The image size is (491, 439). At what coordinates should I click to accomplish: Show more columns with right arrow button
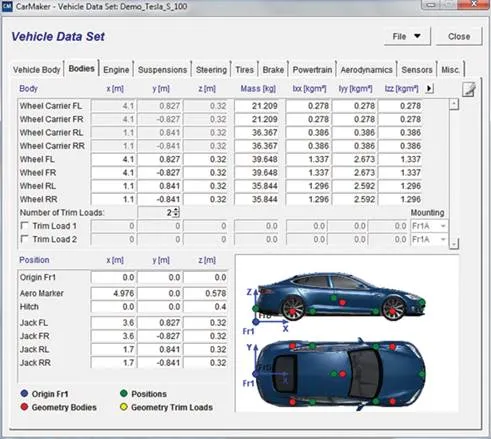pos(429,89)
